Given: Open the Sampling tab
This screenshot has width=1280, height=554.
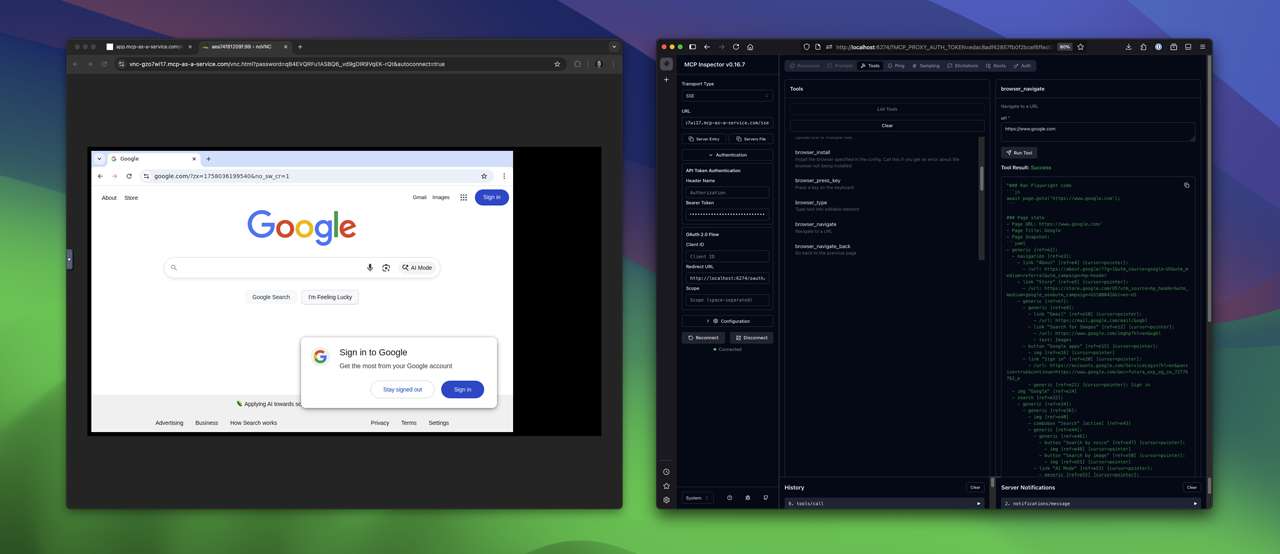Looking at the screenshot, I should point(926,66).
